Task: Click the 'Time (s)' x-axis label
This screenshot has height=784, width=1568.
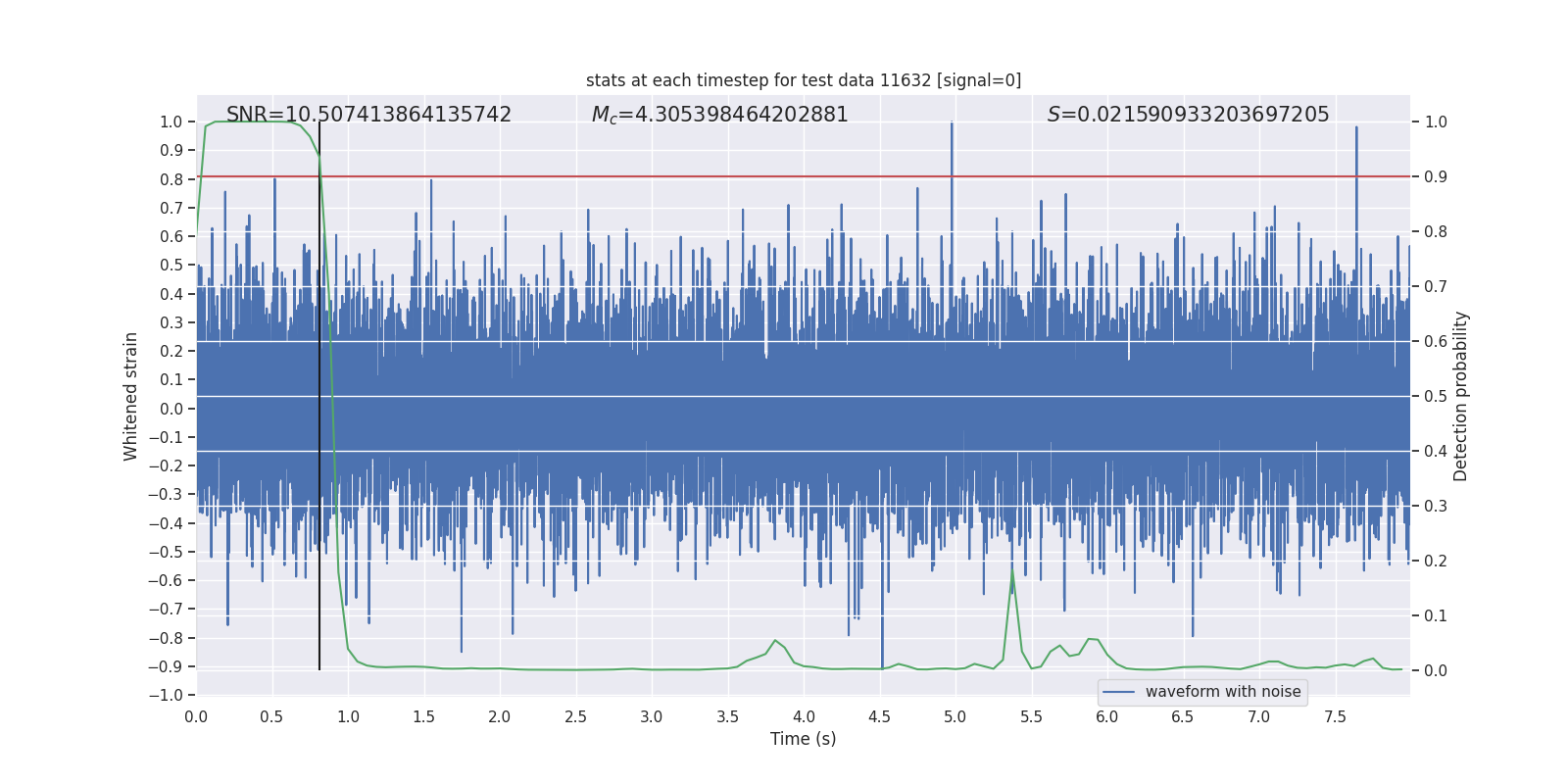Action: [x=803, y=739]
